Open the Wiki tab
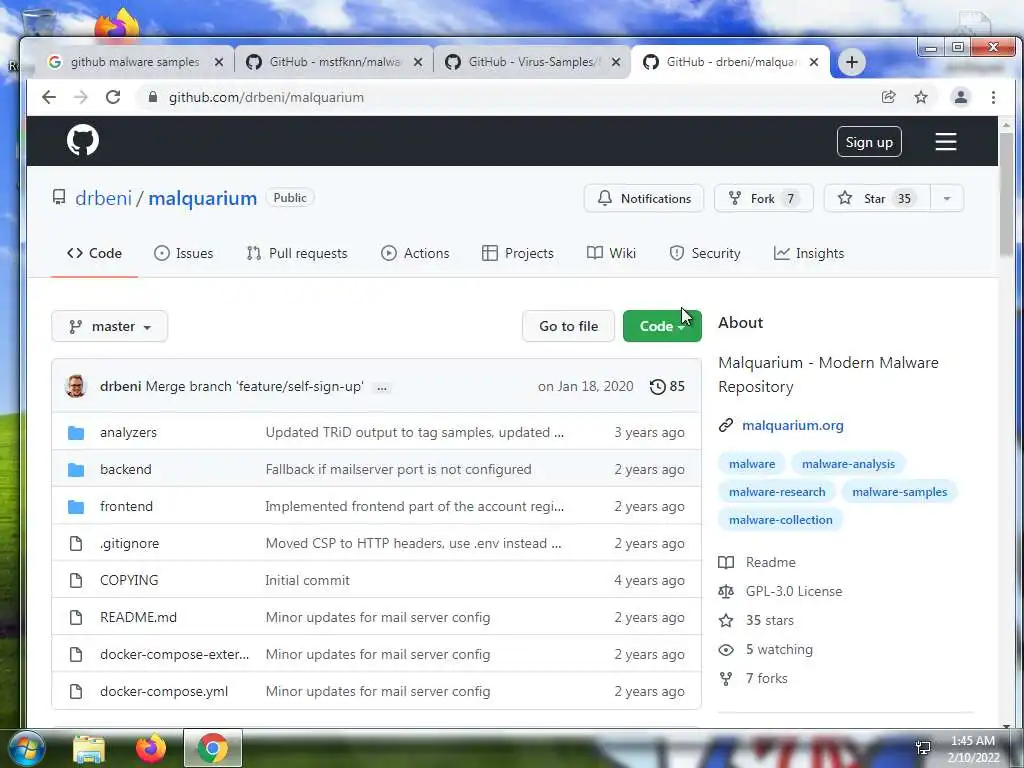The width and height of the screenshot is (1024, 768). pos(611,253)
